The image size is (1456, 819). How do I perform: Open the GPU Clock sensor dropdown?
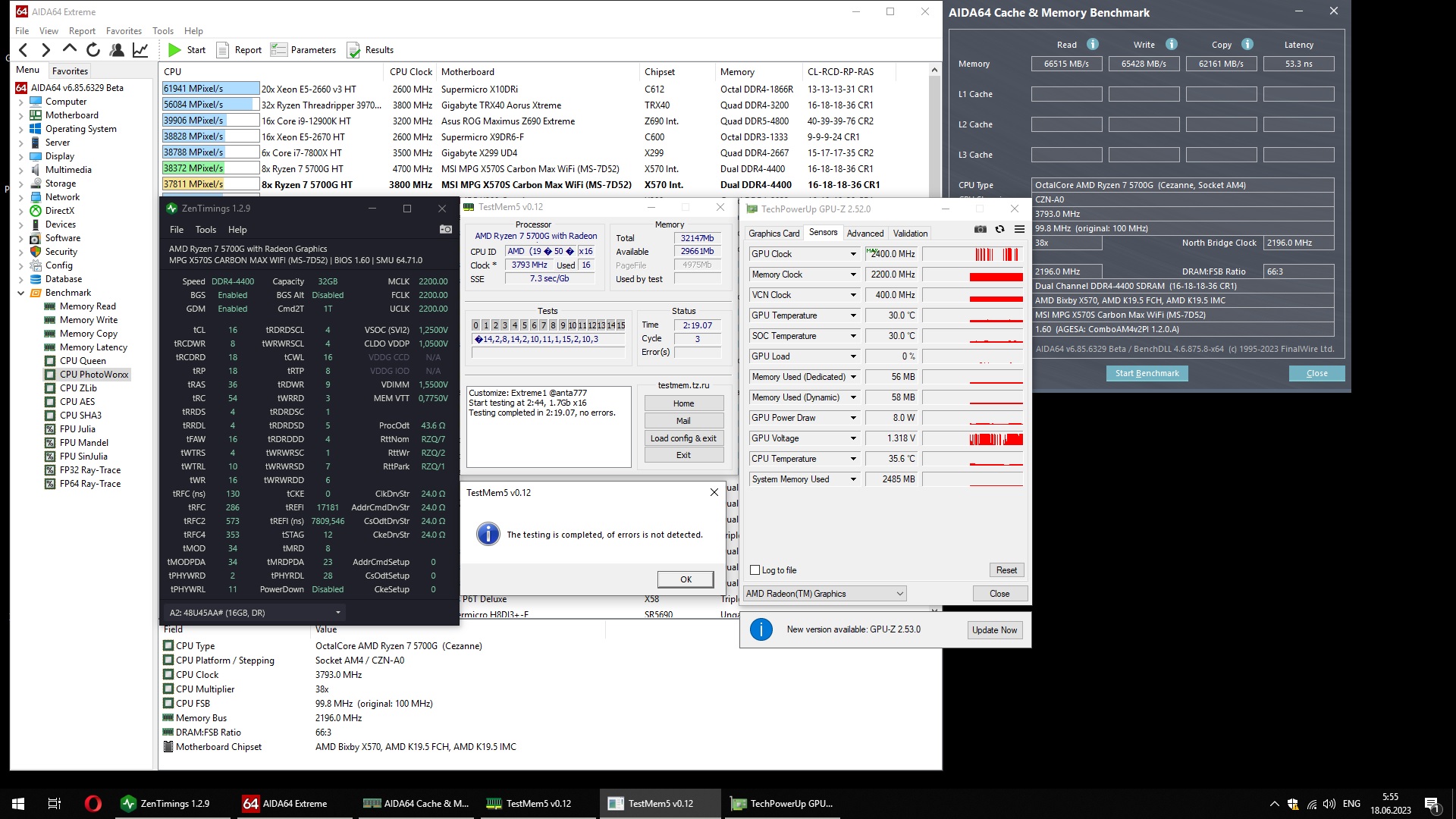[x=853, y=254]
